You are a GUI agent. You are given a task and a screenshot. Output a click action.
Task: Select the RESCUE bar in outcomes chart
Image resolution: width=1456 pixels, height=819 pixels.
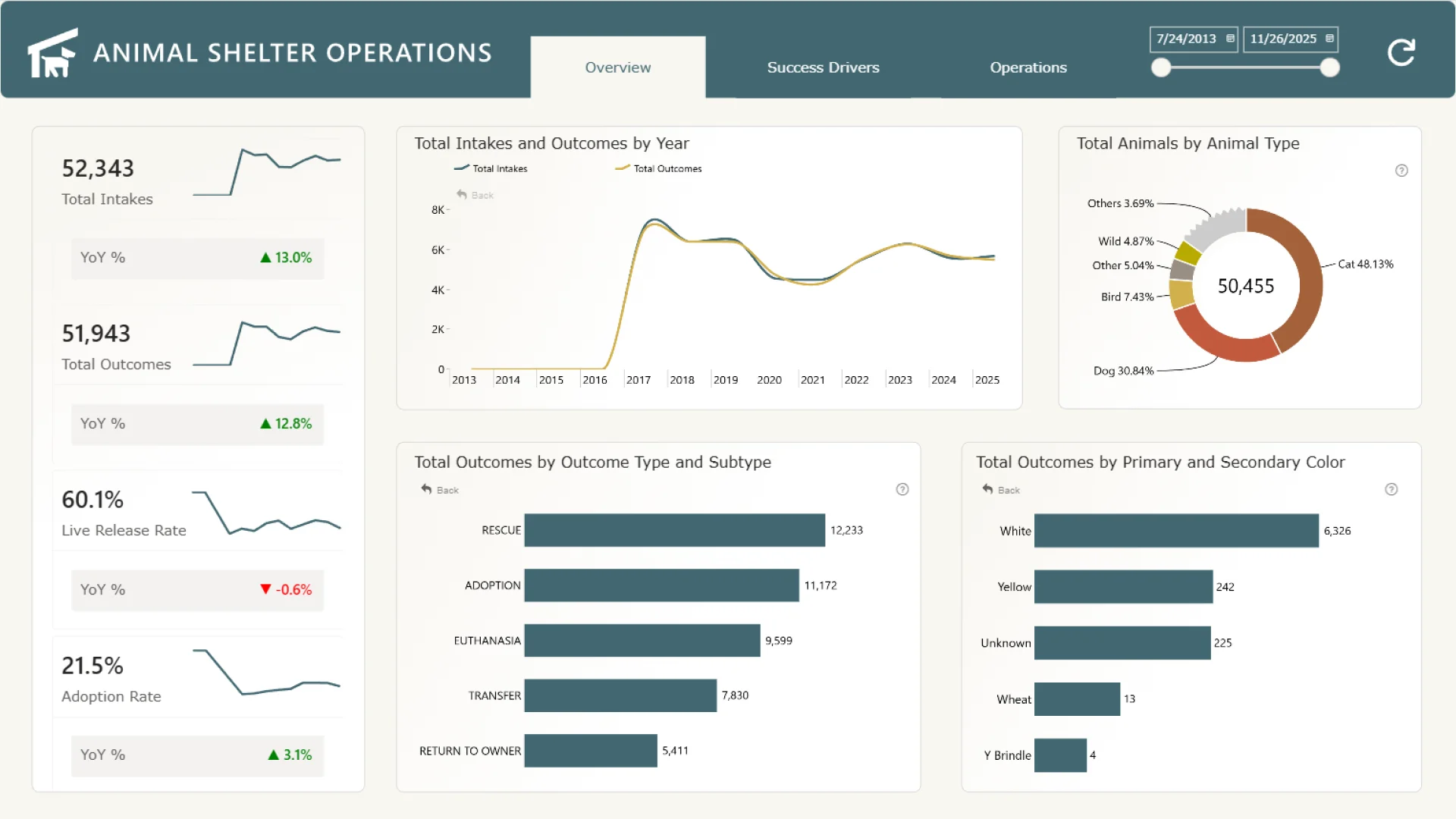click(x=674, y=530)
